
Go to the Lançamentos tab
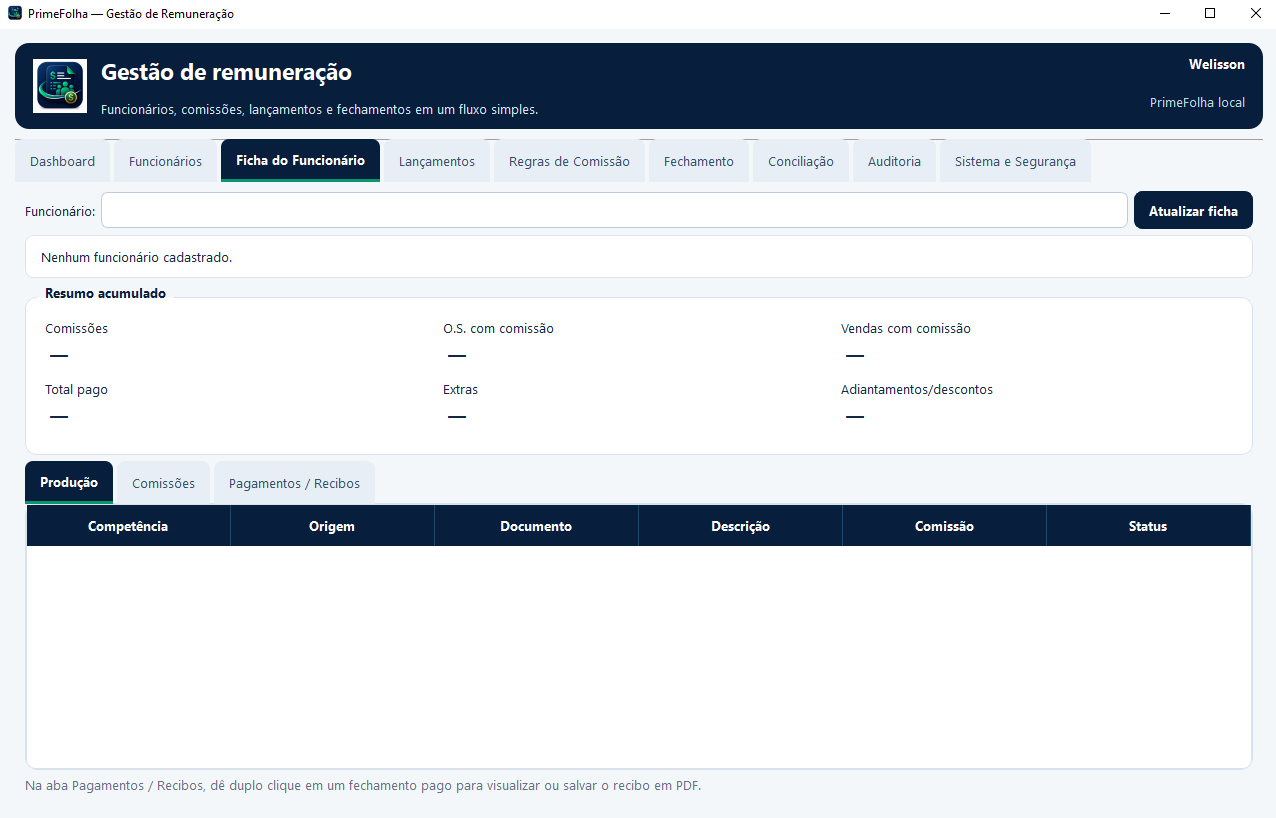tap(437, 161)
